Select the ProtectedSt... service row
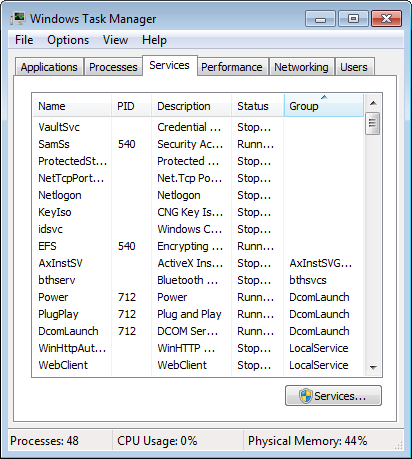The width and height of the screenshot is (412, 459). tap(198, 161)
